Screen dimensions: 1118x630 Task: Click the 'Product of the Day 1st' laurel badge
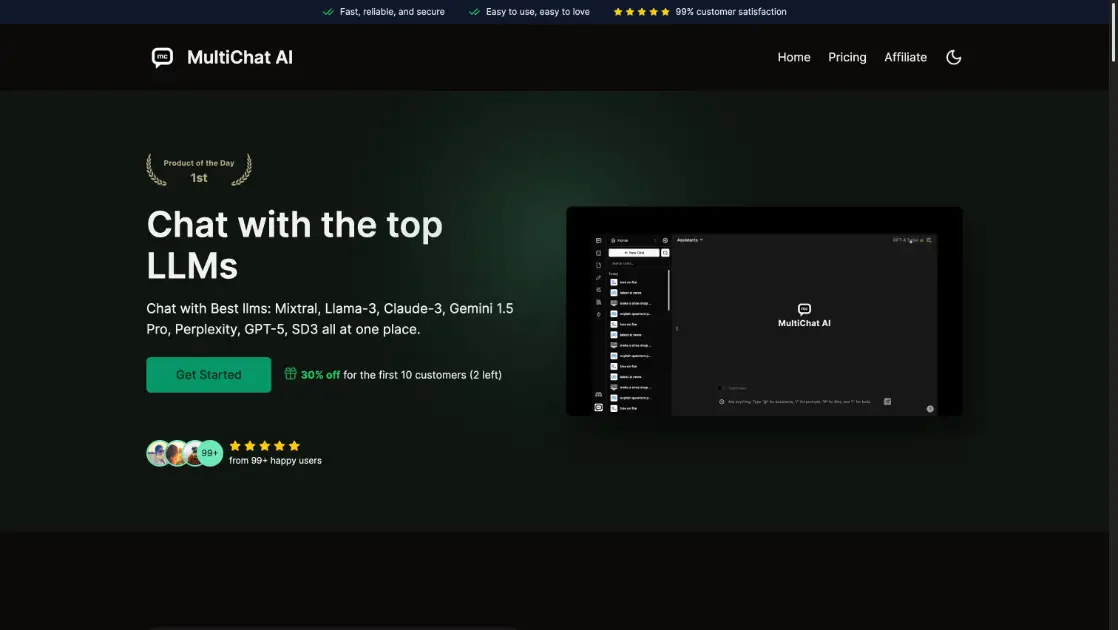point(198,168)
